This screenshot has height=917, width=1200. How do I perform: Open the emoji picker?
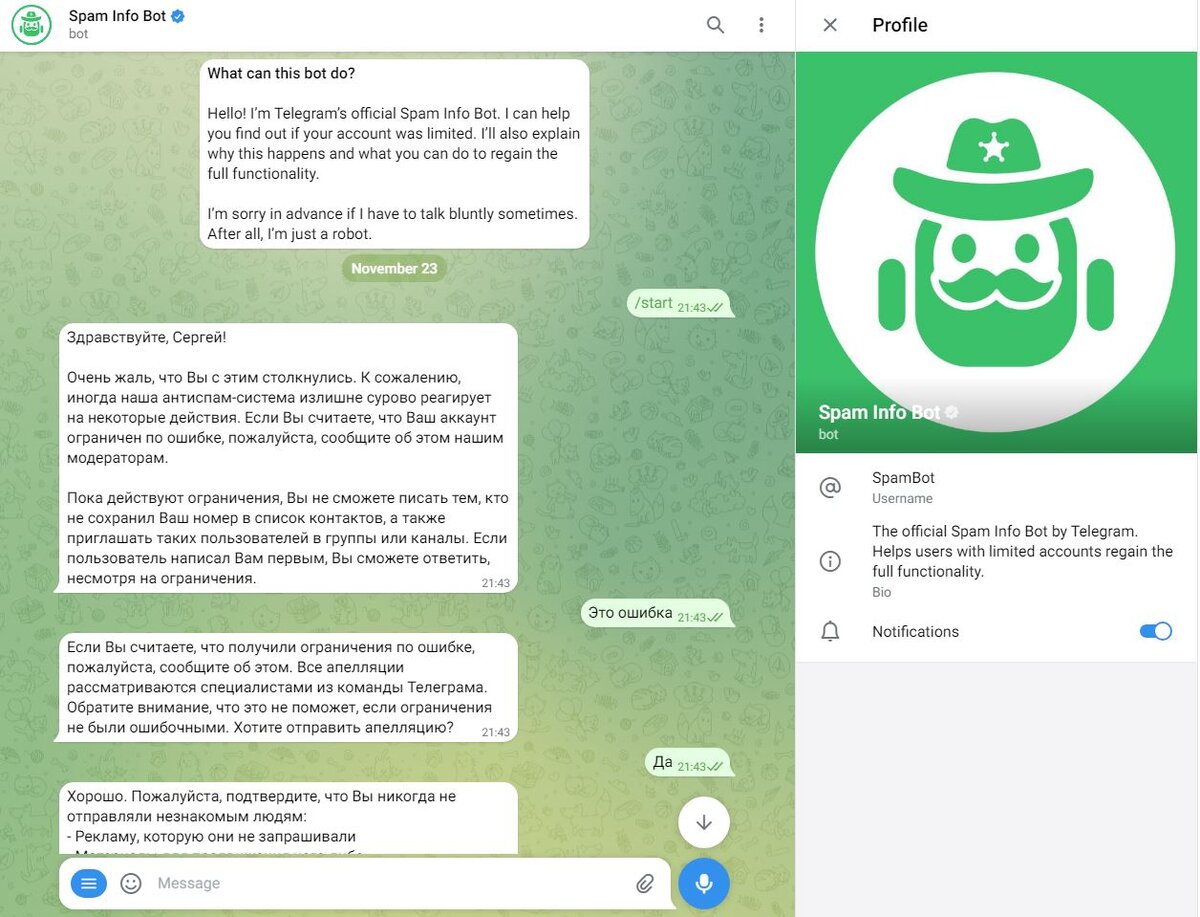pos(131,883)
